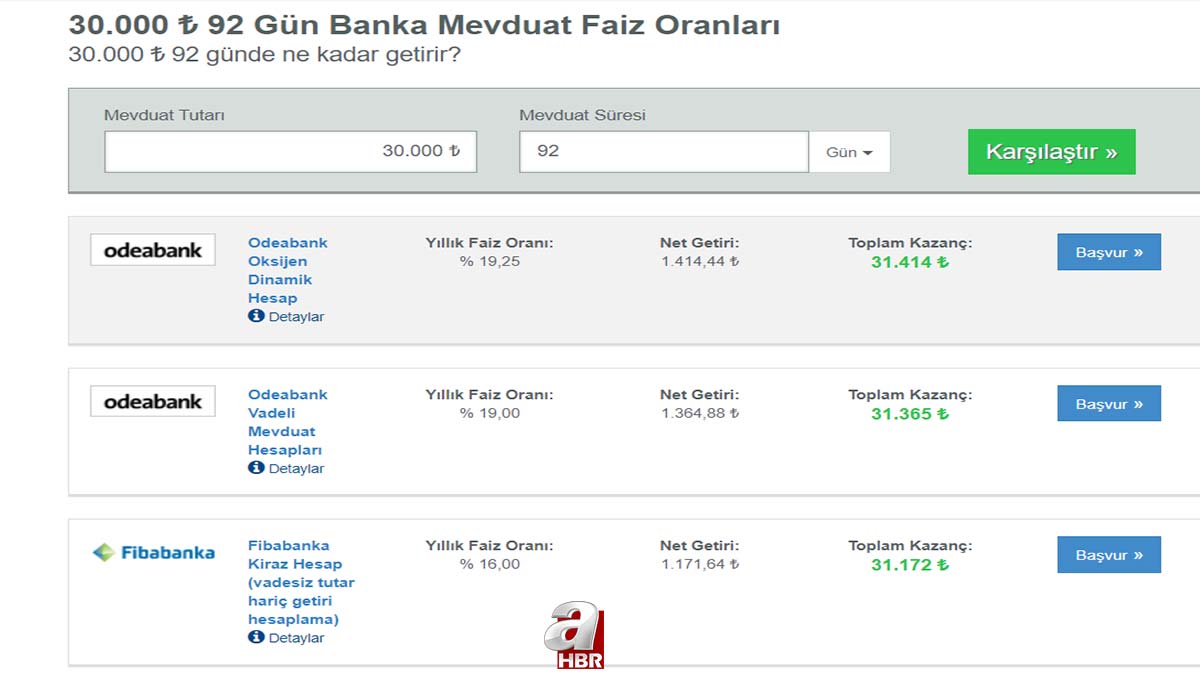
Task: Open the Fibabanka Kiraz Hesap link
Action: point(300,582)
